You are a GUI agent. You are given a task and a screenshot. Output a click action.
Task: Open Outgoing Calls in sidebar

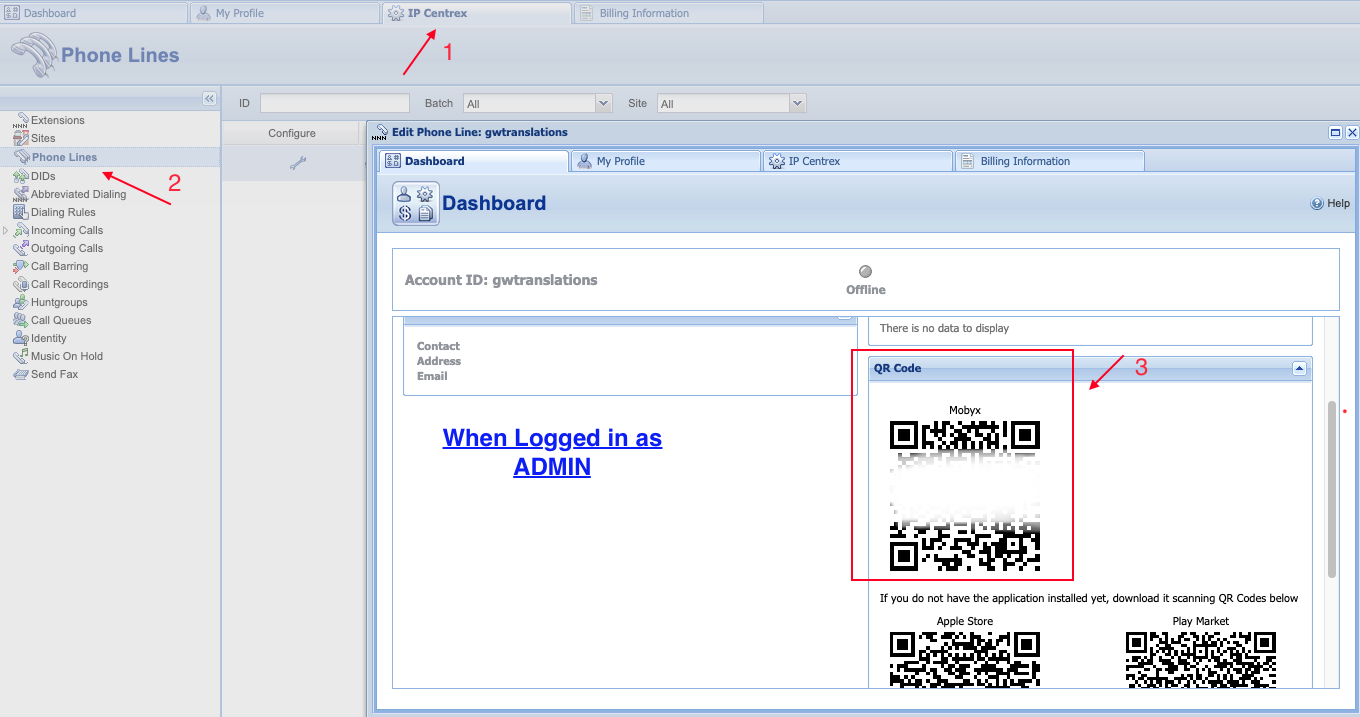(x=66, y=248)
